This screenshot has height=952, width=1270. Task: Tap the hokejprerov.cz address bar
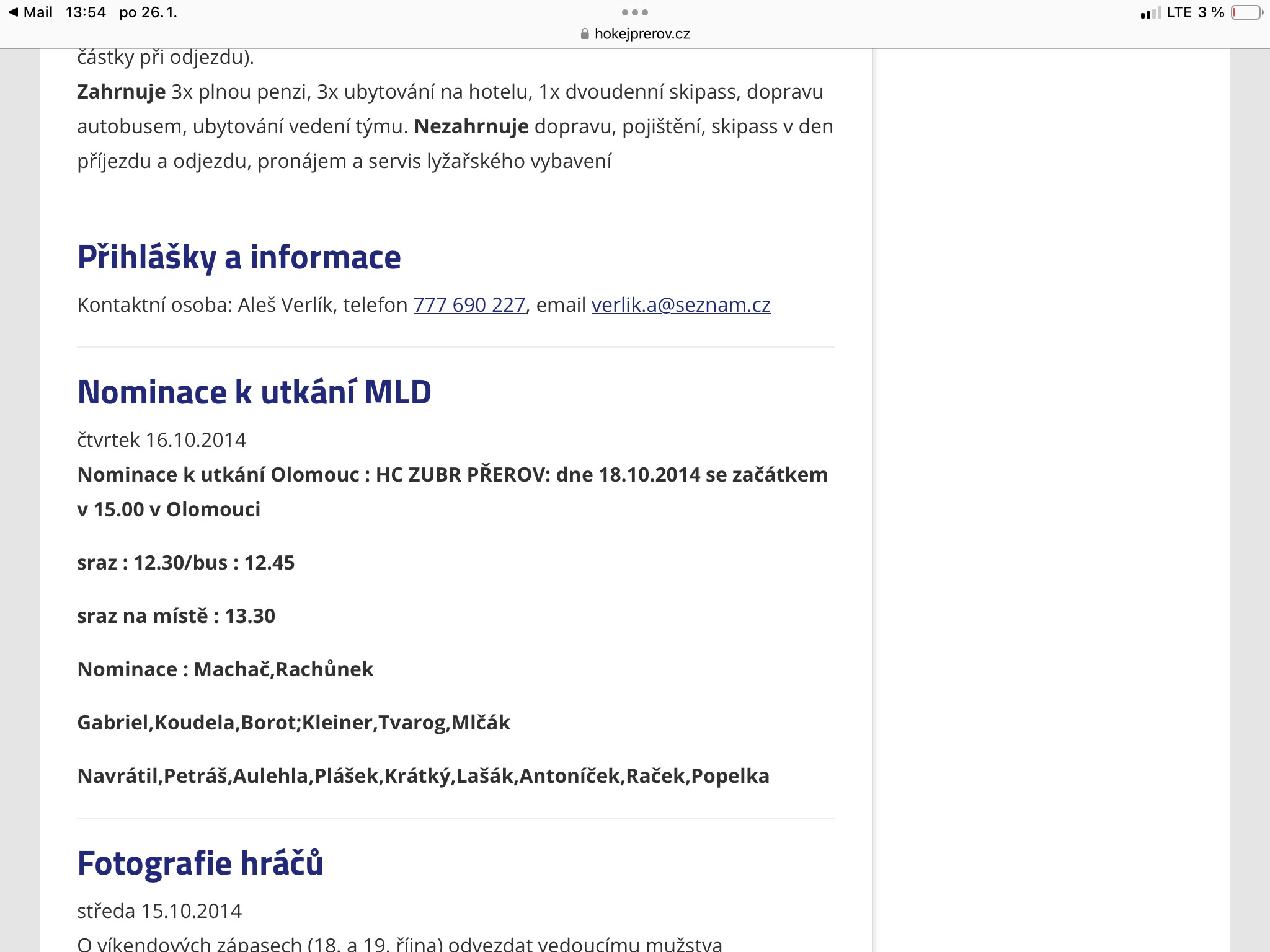point(641,34)
